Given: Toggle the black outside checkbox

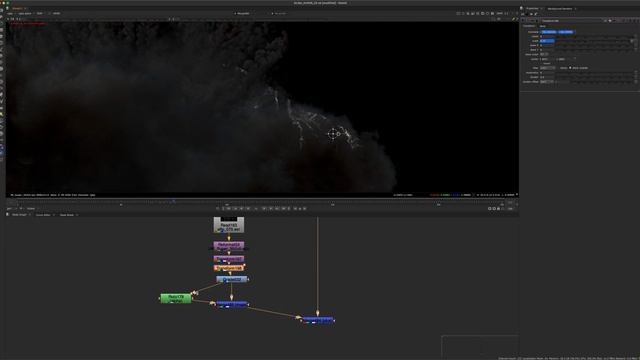Looking at the screenshot, I should [571, 68].
